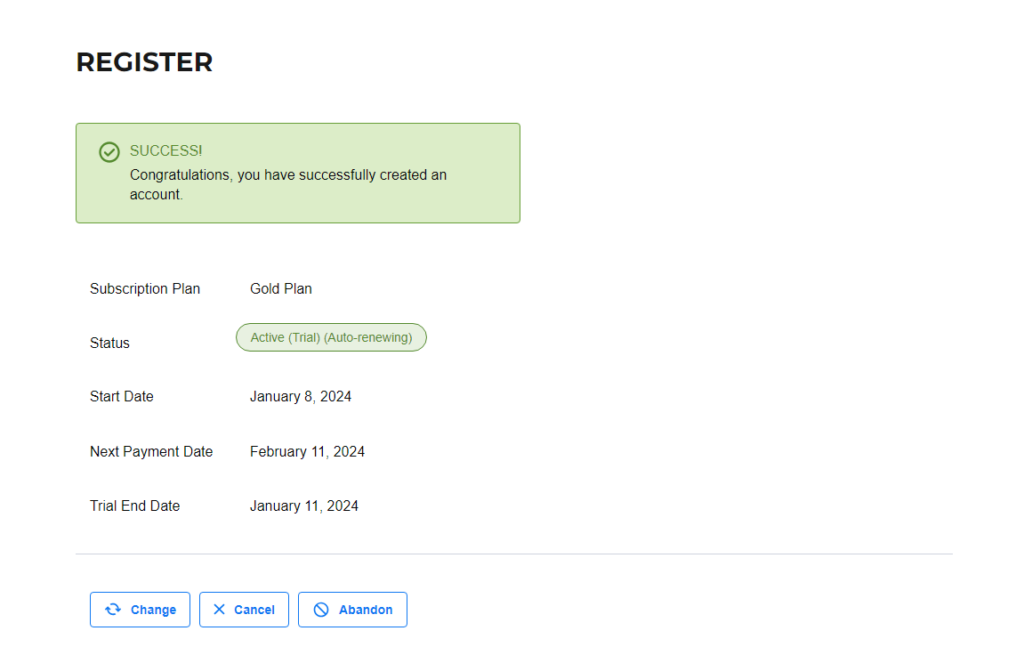
Task: Click the January 8, 2024 start date
Action: 300,396
